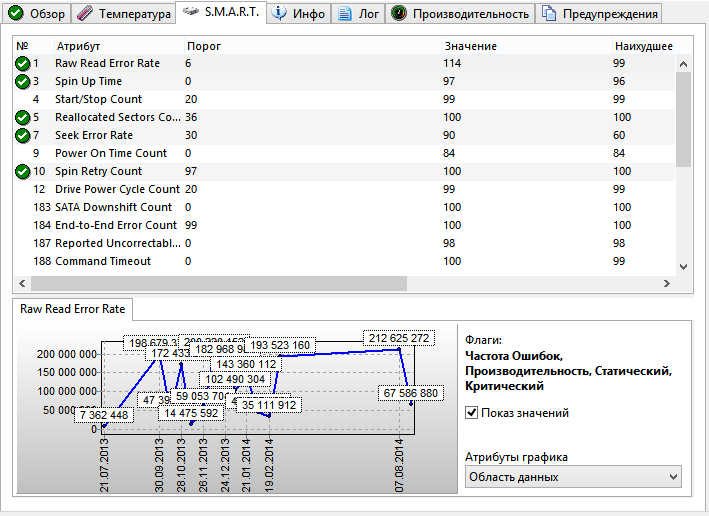
Task: Select the SATA Downshift Count row
Action: (x=344, y=208)
